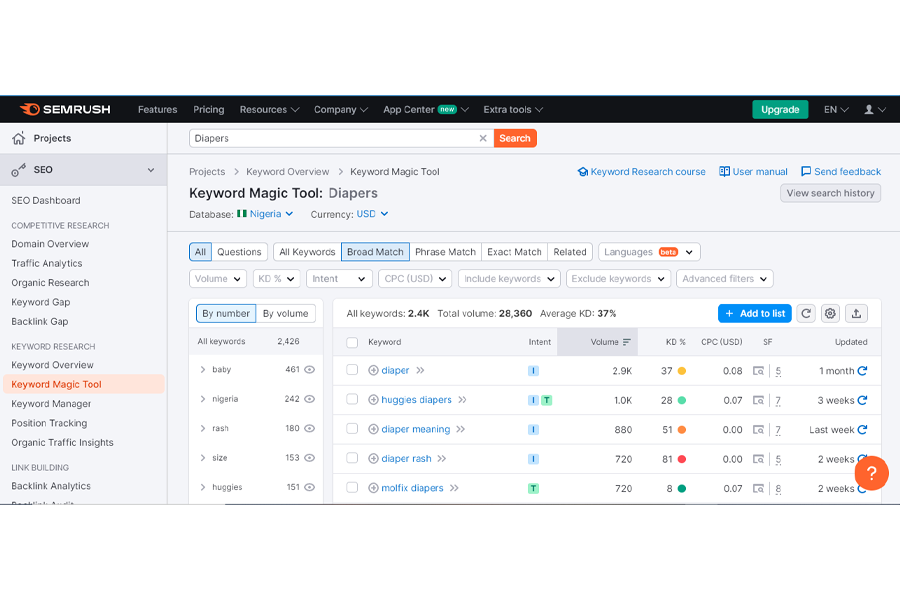Check the box for diaper meaning
Viewport: 900px width, 600px height.
click(352, 428)
